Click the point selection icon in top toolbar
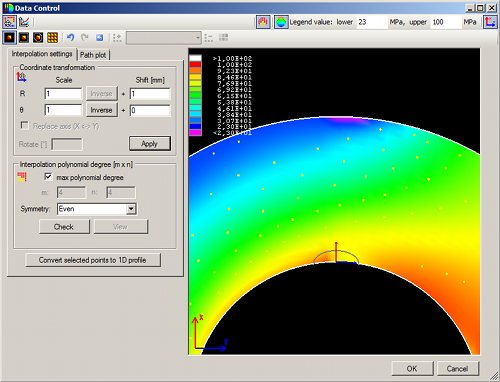 pos(9,22)
